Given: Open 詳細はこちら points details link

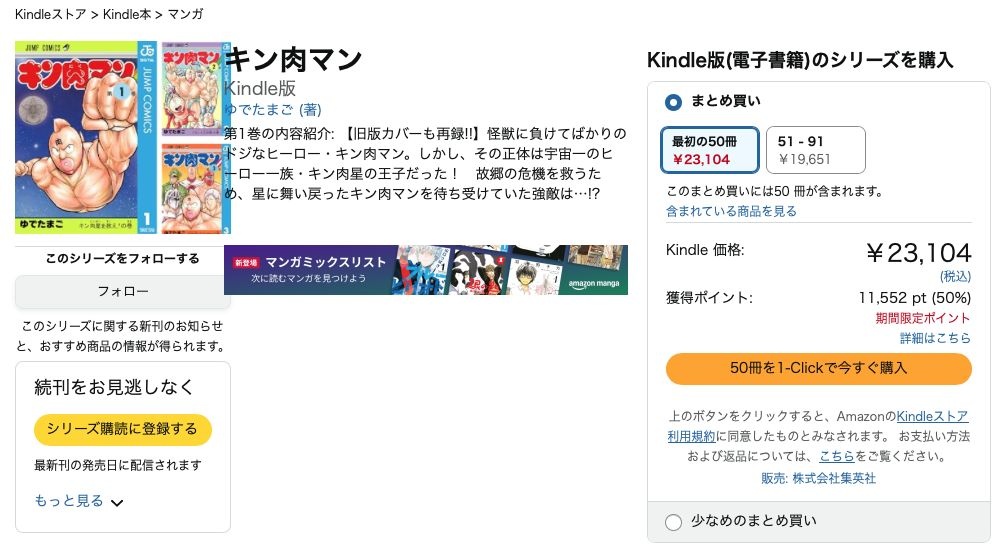Looking at the screenshot, I should point(935,338).
